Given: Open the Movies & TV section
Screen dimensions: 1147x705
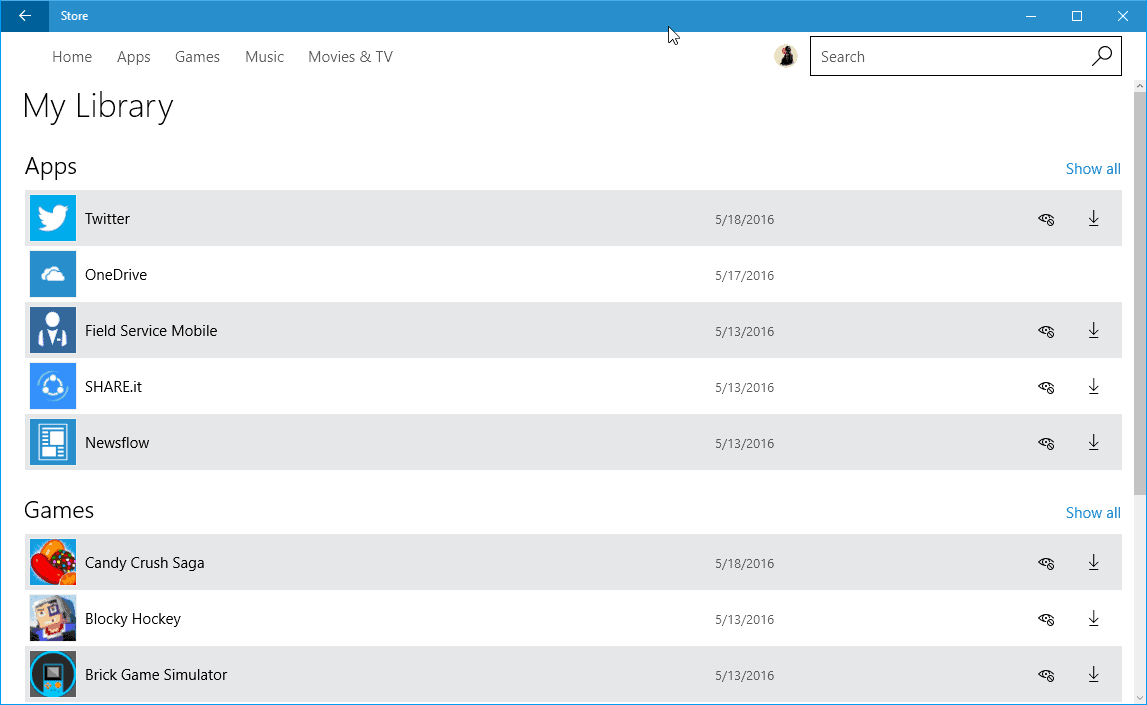Looking at the screenshot, I should coord(350,56).
